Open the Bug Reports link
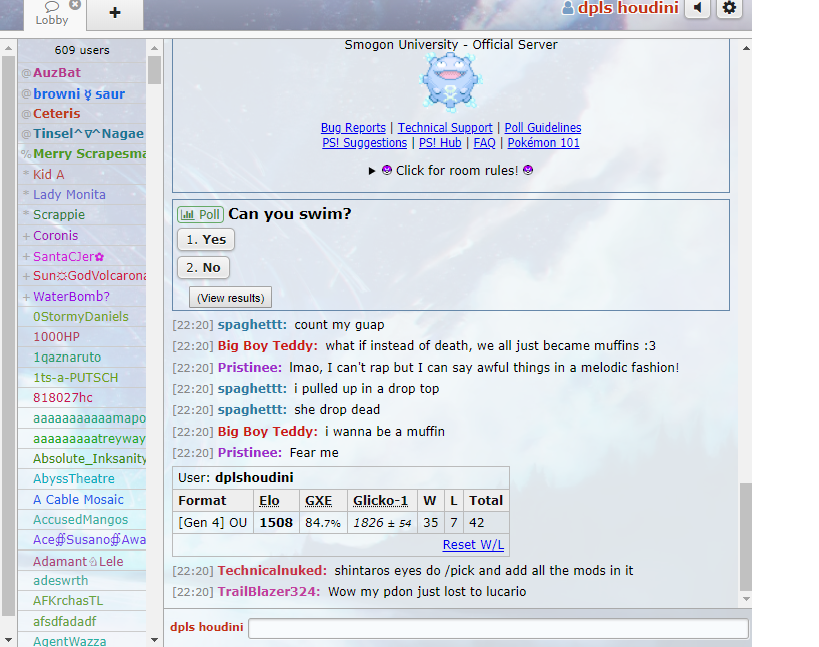 353,128
